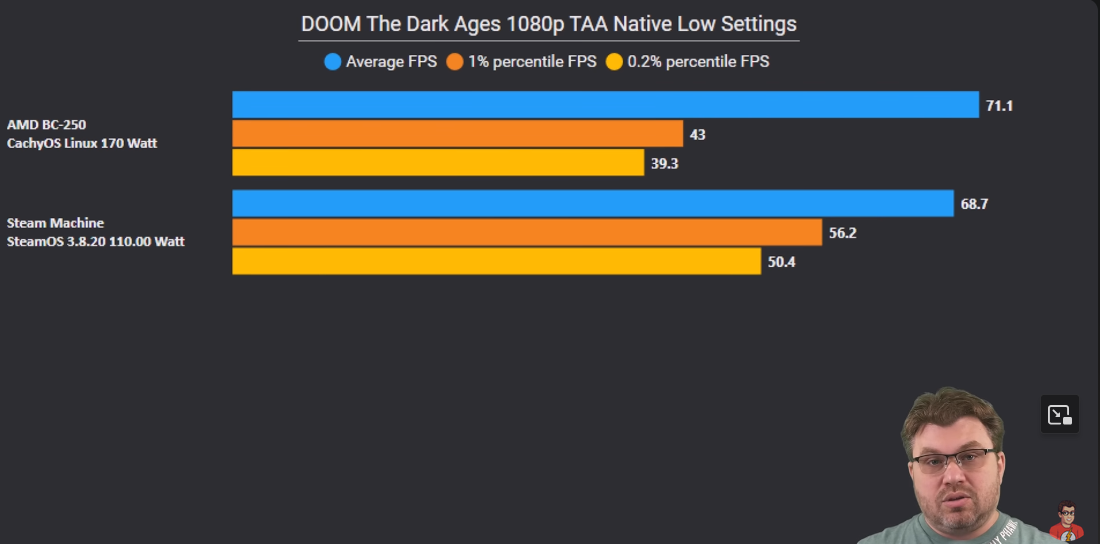Click the 56.2 value label

pos(843,233)
